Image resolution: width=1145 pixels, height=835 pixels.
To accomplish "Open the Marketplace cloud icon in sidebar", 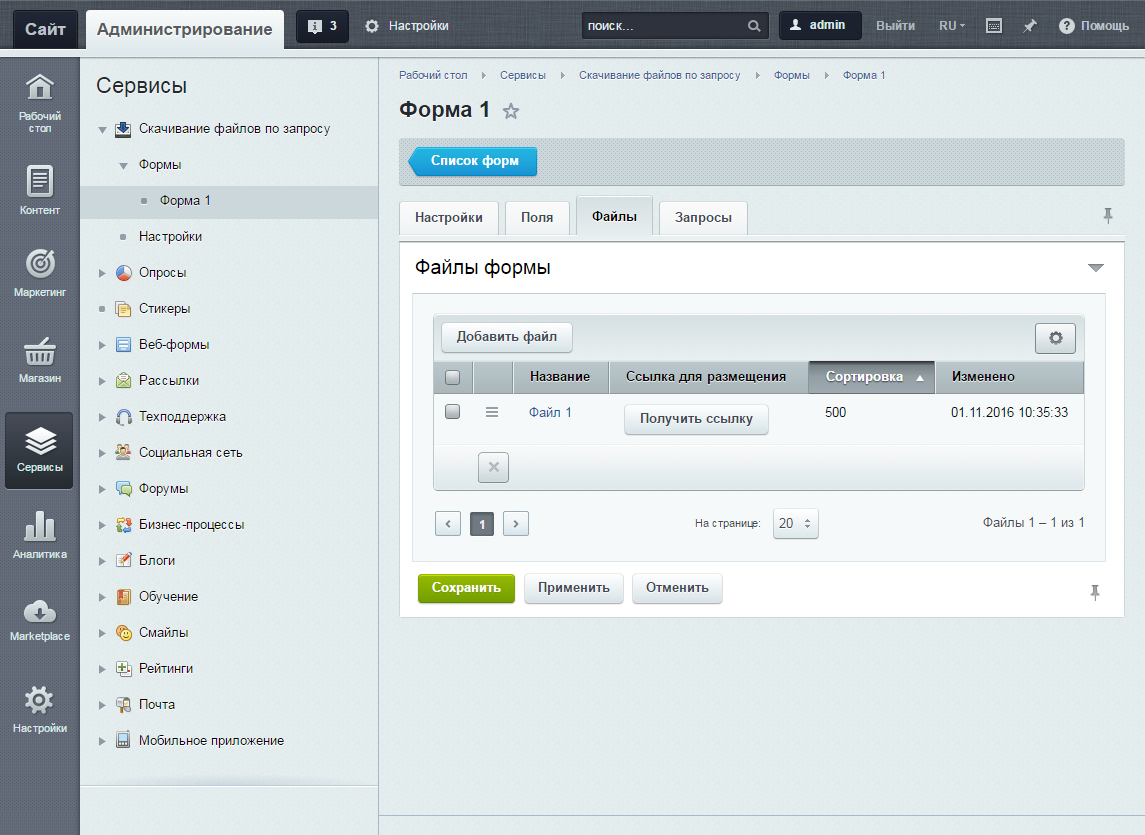I will click(39, 612).
